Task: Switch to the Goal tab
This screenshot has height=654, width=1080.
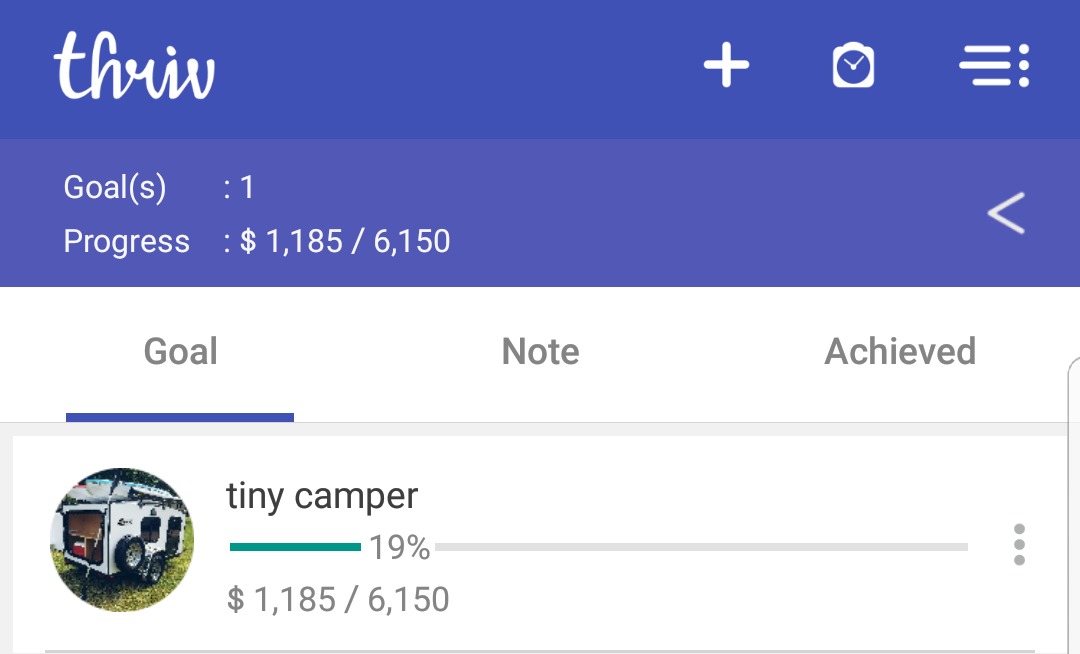Action: point(180,352)
